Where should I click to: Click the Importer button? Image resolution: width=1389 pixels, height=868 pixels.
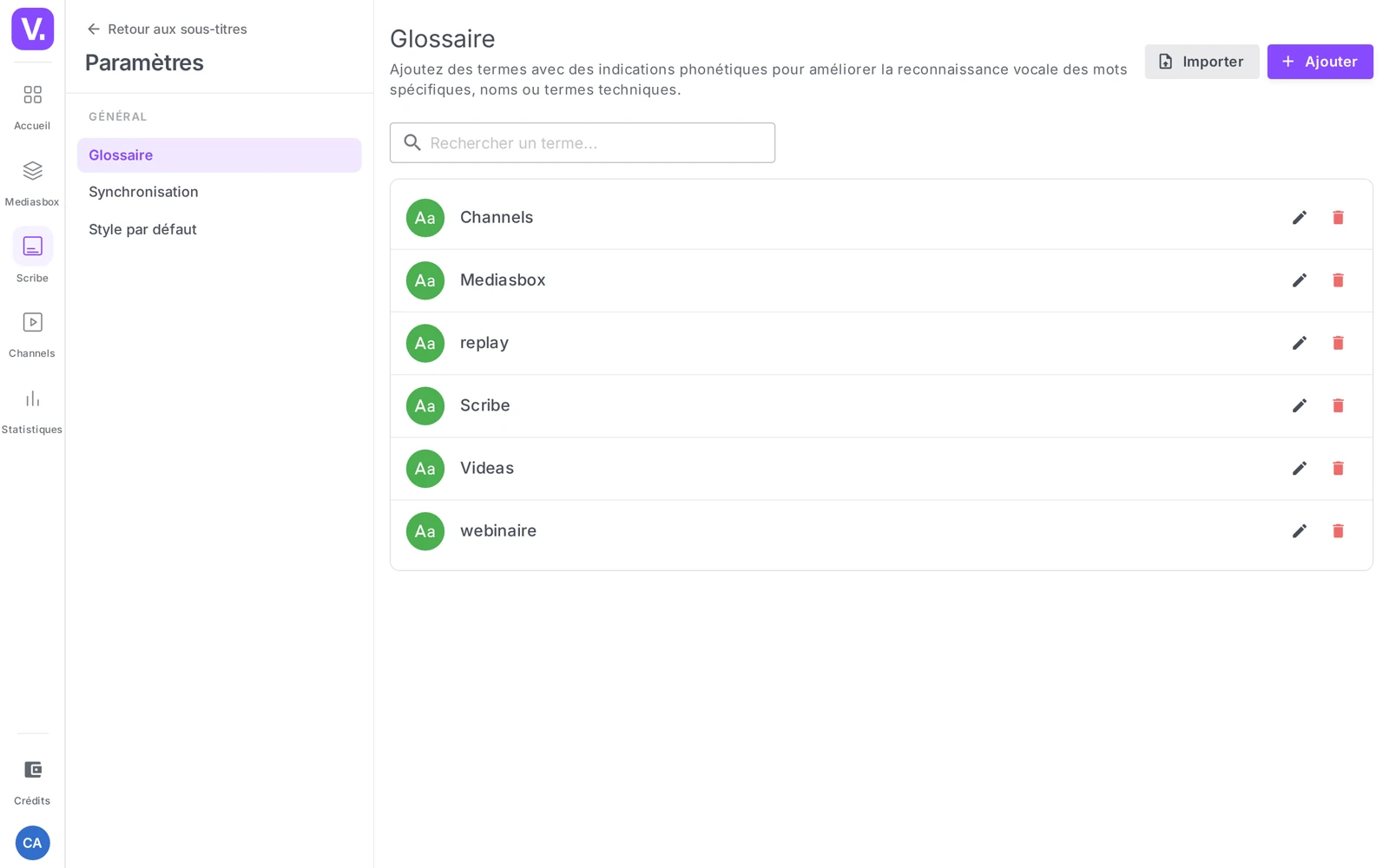[x=1201, y=62]
